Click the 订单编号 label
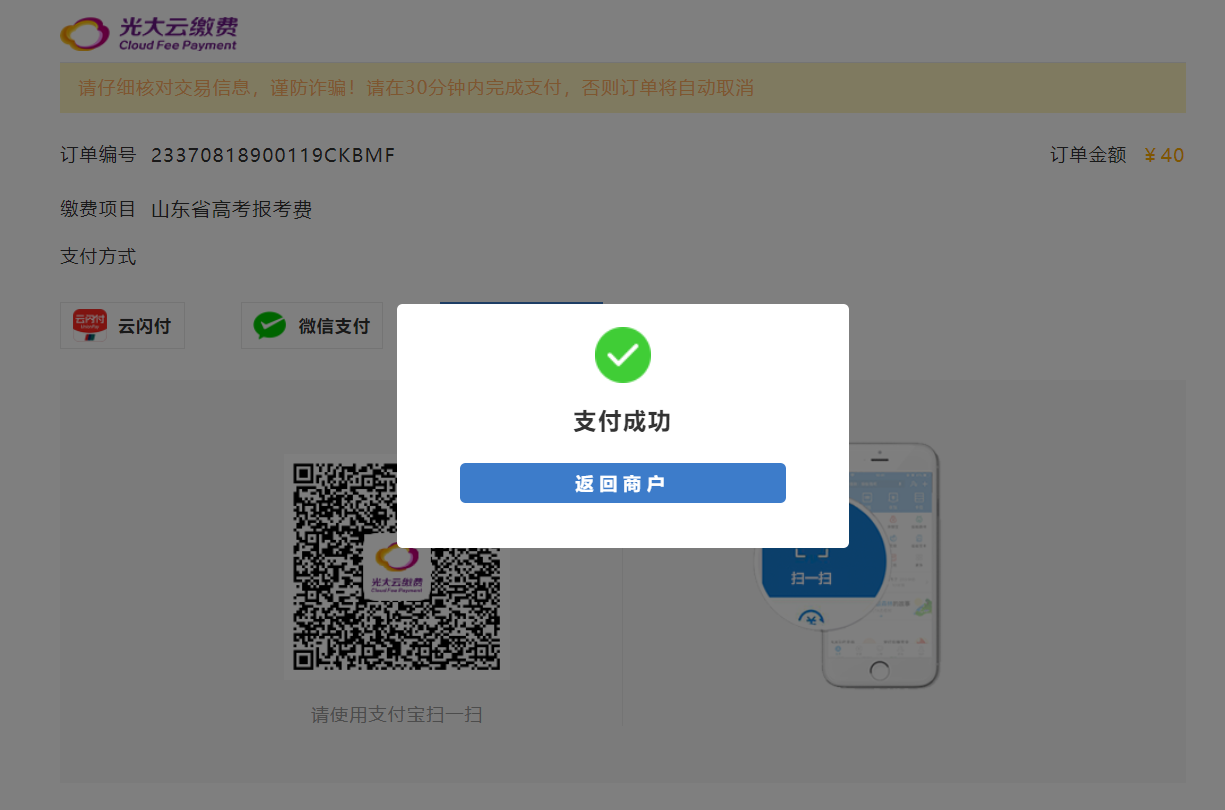The width and height of the screenshot is (1225, 810). [x=98, y=155]
